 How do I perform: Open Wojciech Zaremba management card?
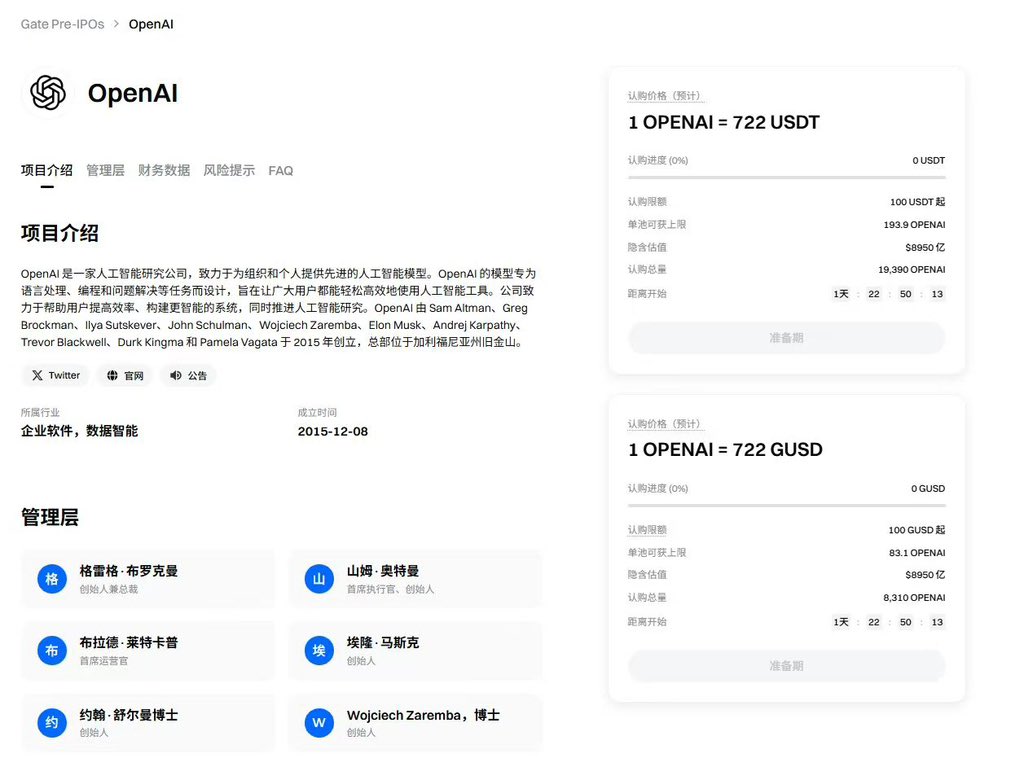click(x=415, y=723)
